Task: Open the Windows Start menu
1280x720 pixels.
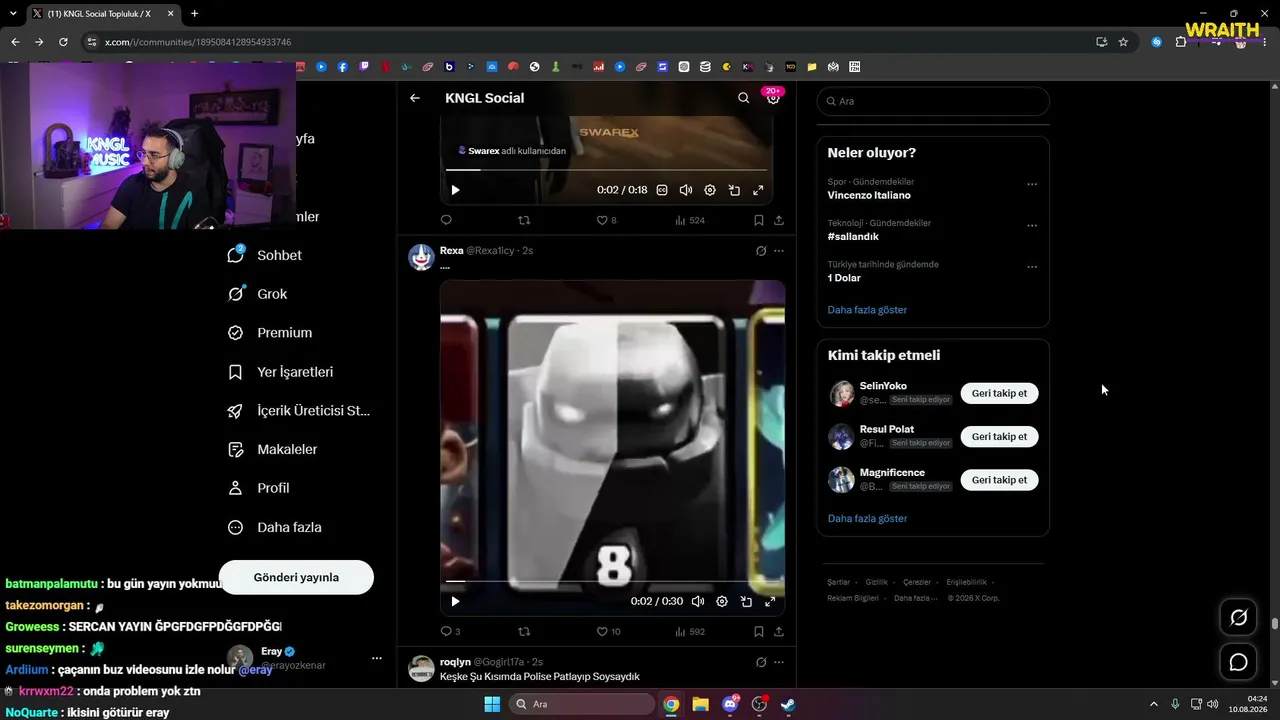Action: [x=492, y=704]
